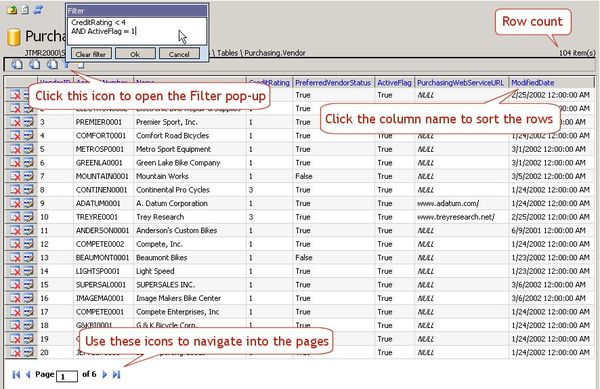Image resolution: width=600 pixels, height=389 pixels.
Task: Delete the Anderson's Custom Bikes row 11
Action: (x=15, y=231)
